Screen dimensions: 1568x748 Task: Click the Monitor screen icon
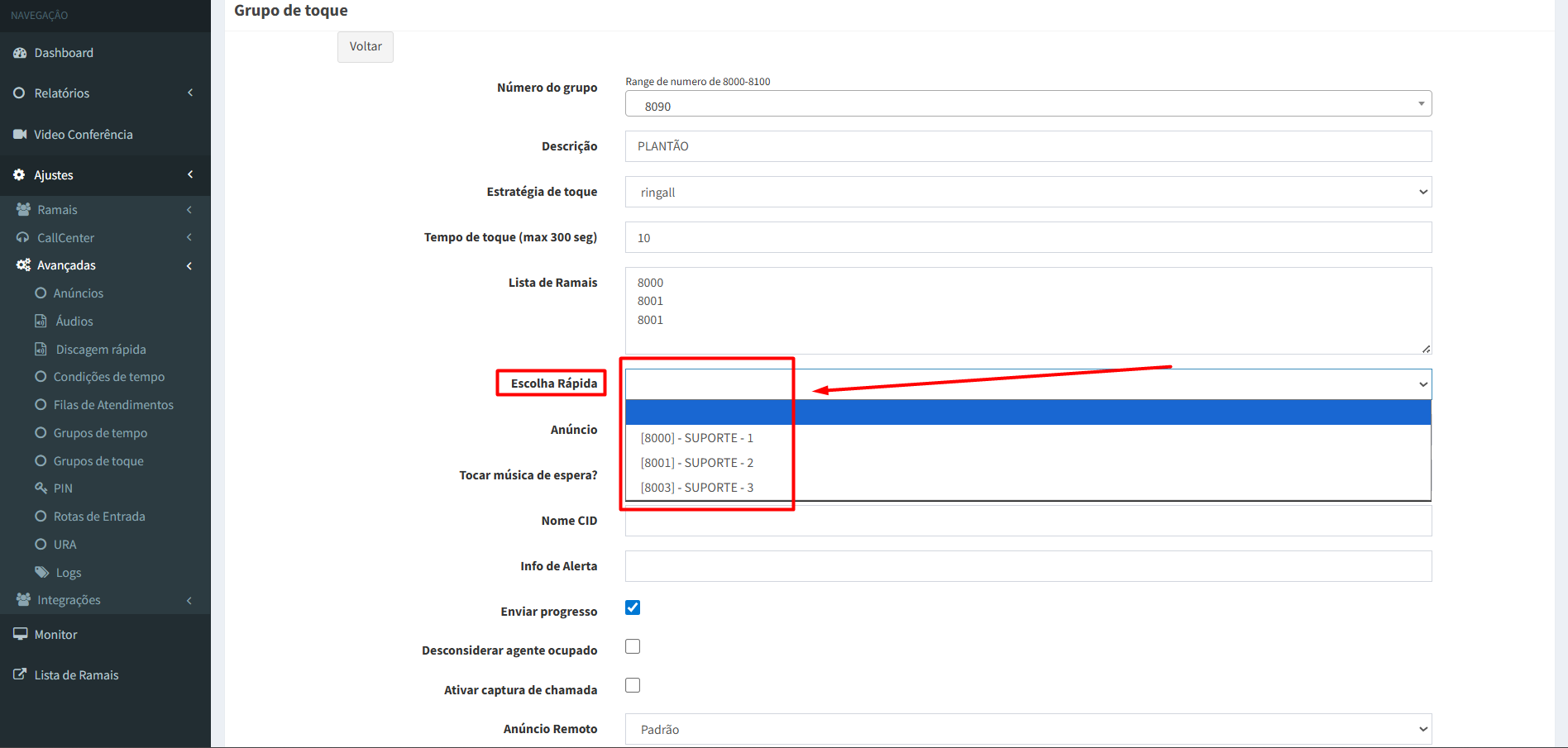pos(20,634)
